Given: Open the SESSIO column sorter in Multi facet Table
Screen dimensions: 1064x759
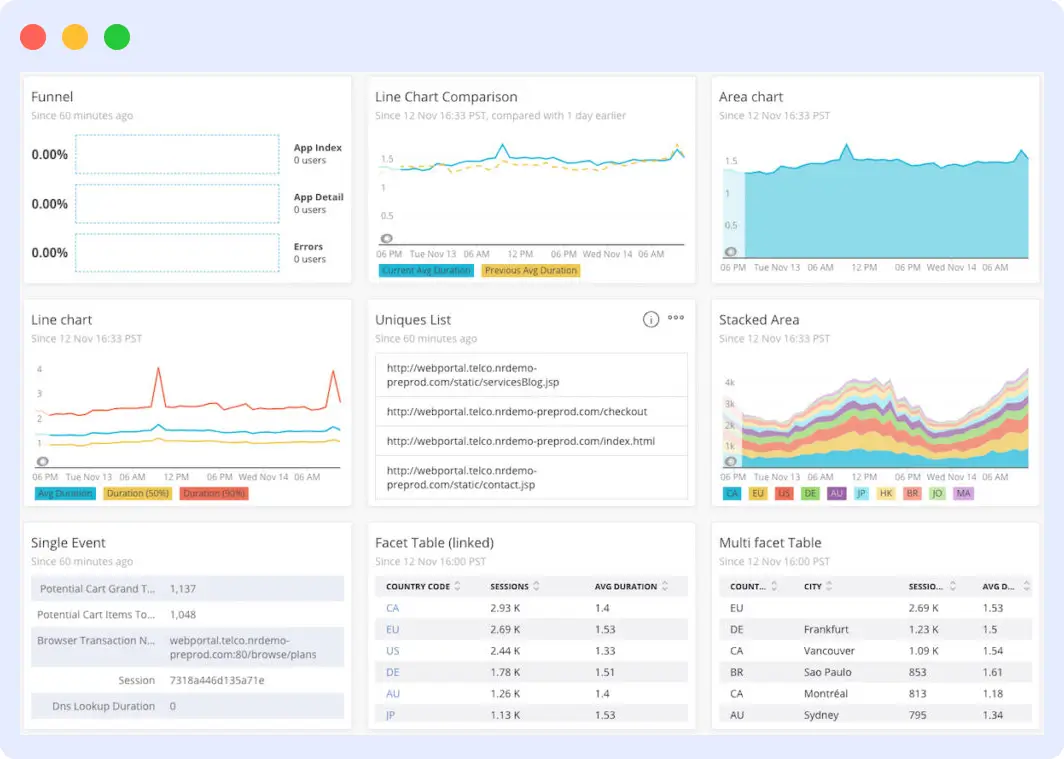Looking at the screenshot, I should click(x=953, y=586).
